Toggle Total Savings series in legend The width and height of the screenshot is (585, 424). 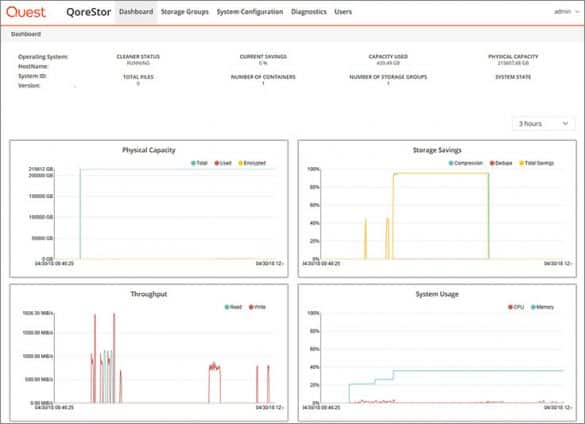pos(536,163)
